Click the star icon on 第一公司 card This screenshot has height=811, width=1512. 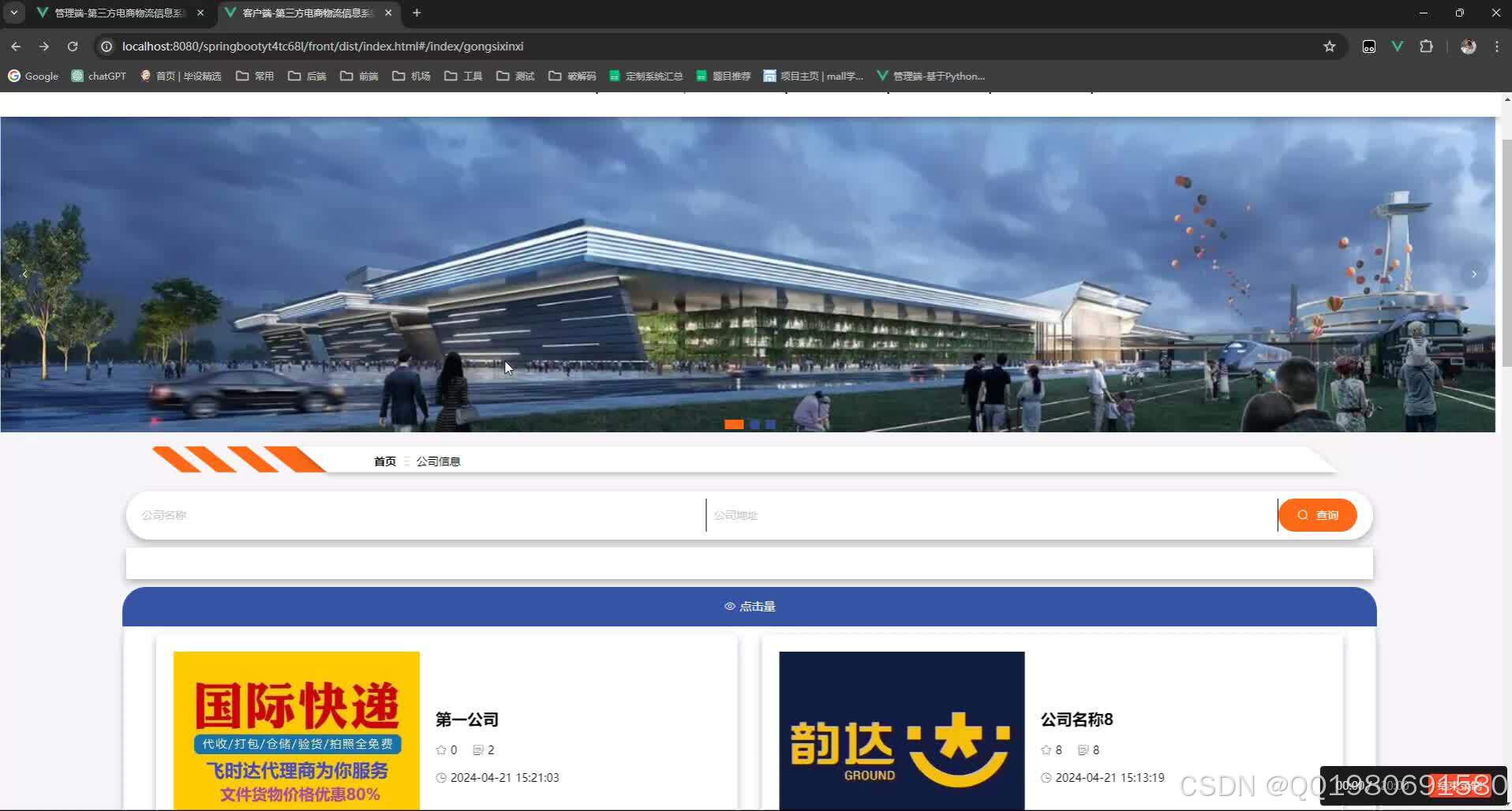click(440, 749)
